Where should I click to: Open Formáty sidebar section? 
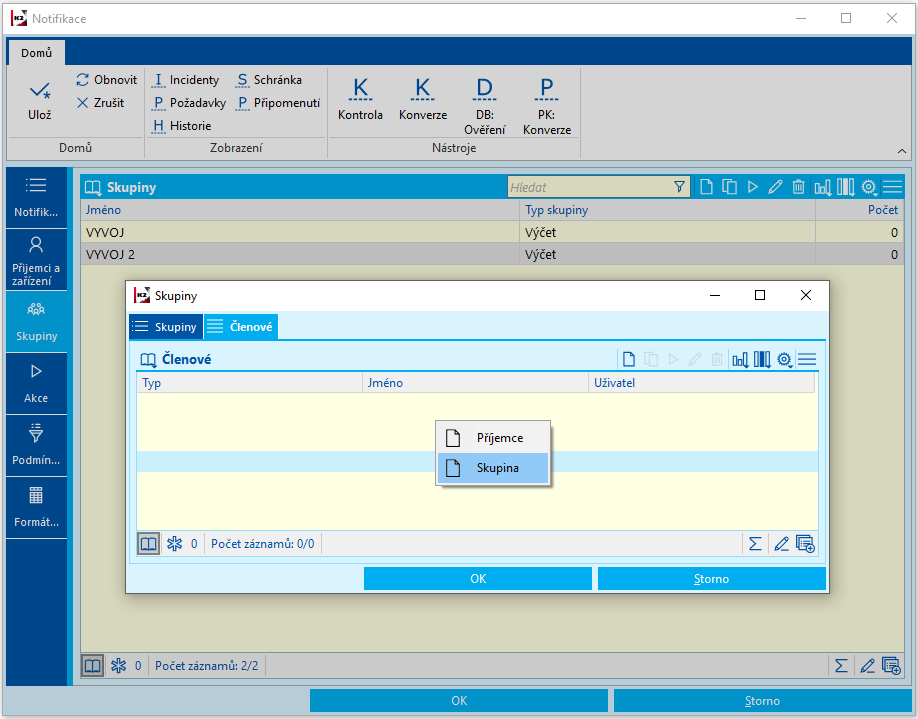pyautogui.click(x=36, y=508)
